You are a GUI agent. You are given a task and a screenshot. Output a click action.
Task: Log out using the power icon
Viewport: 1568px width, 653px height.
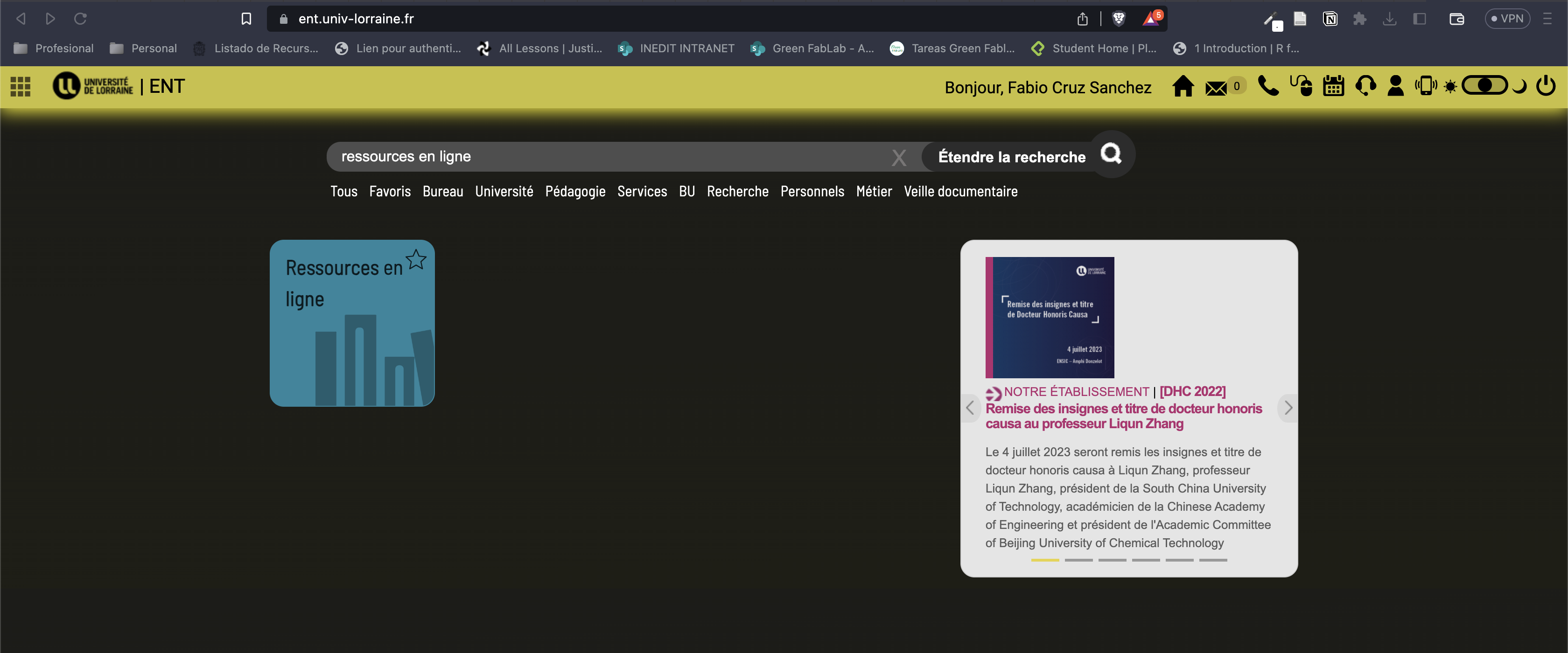[x=1546, y=86]
